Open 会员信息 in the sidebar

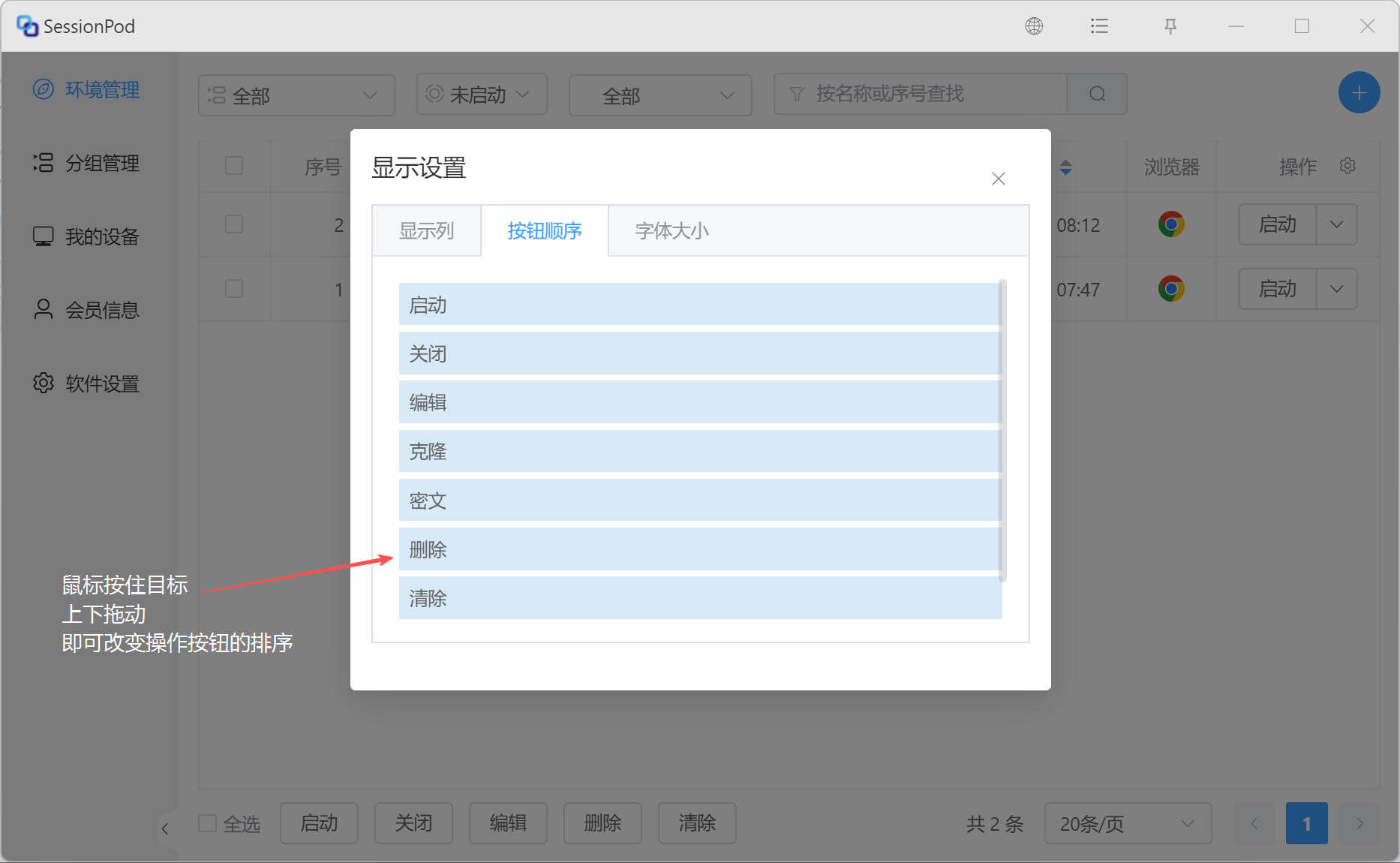click(86, 310)
